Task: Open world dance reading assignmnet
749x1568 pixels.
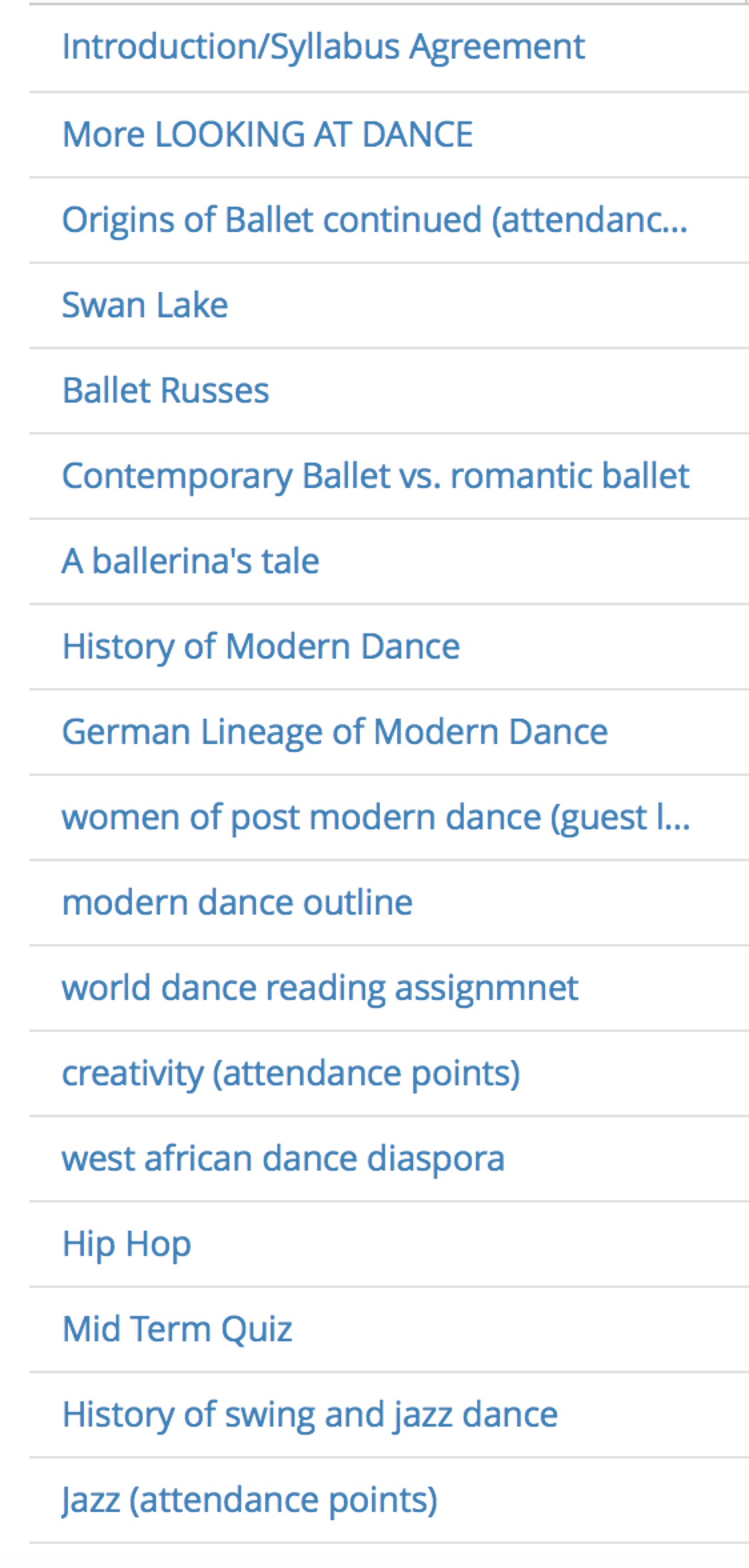Action: click(x=320, y=987)
